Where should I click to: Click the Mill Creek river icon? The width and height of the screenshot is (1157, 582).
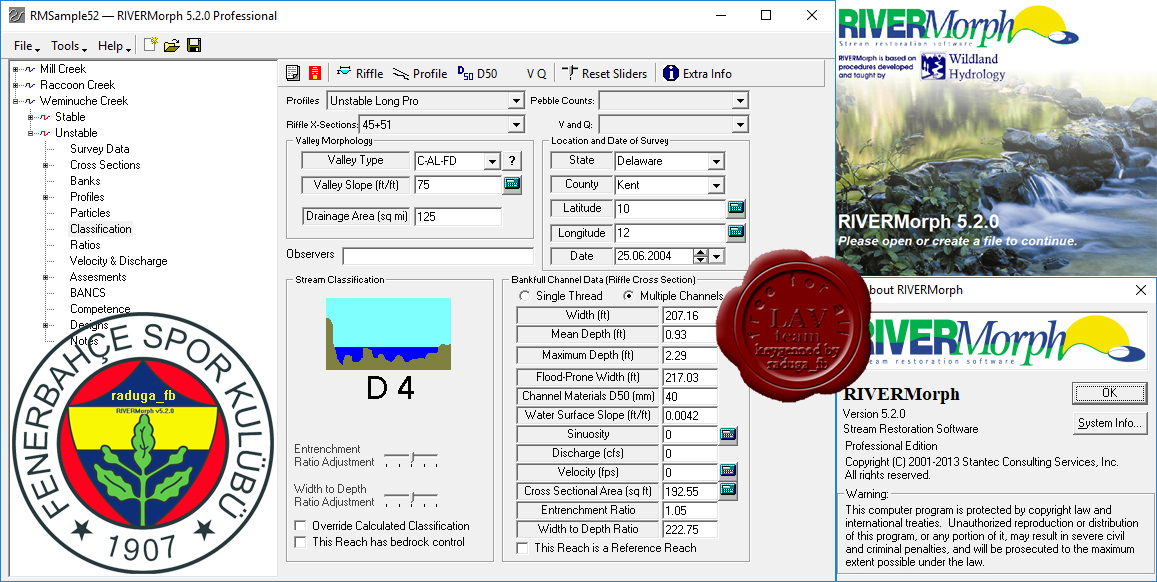[30, 69]
